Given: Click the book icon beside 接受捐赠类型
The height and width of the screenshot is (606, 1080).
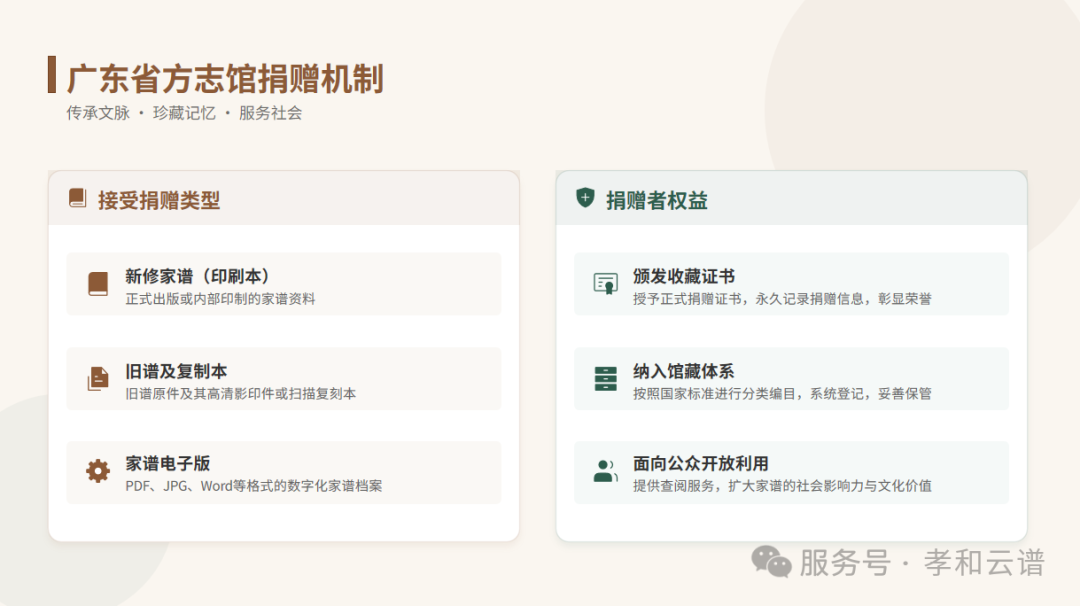Looking at the screenshot, I should (77, 198).
